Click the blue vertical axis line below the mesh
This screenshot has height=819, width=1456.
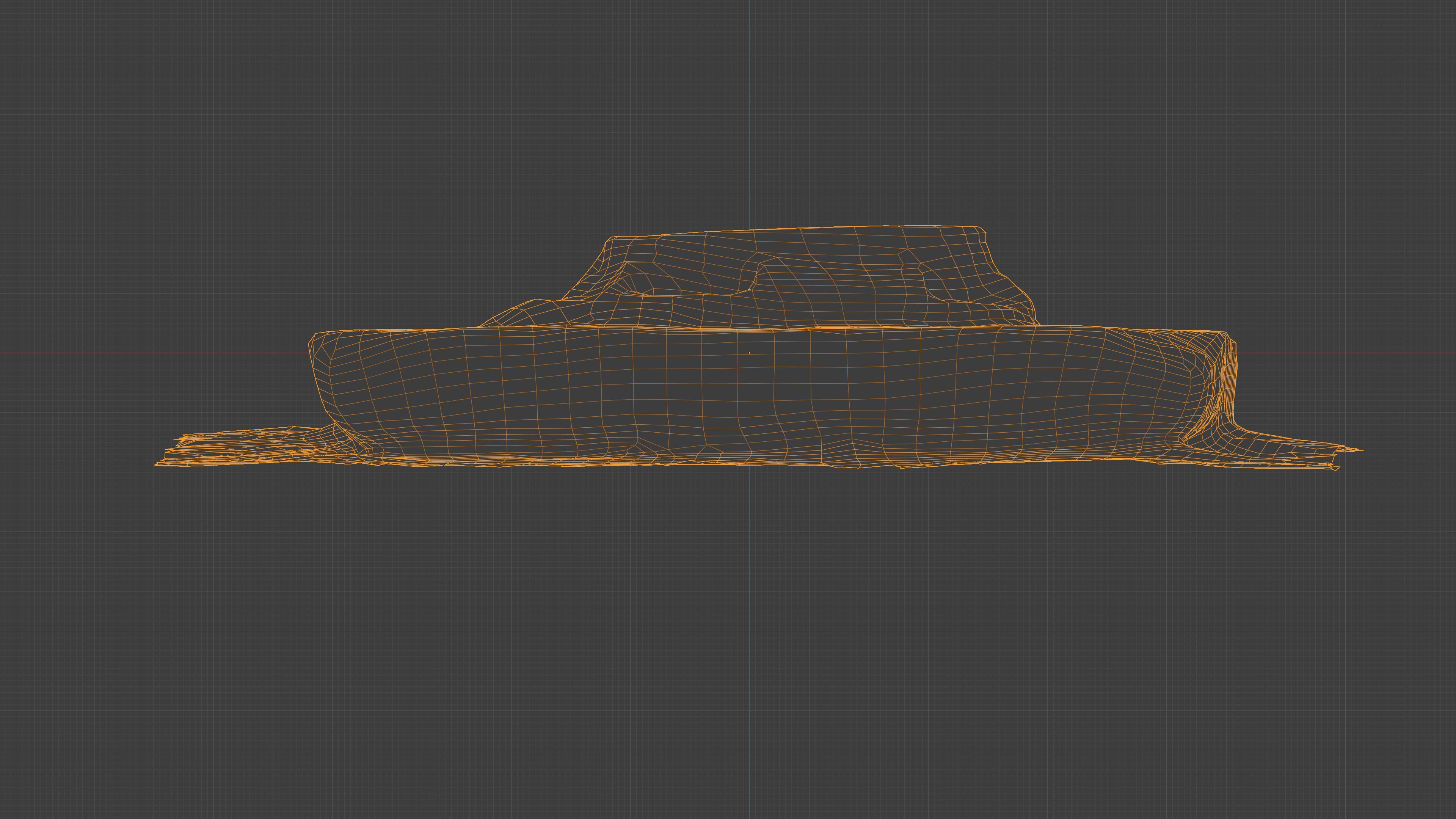pyautogui.click(x=750, y=622)
